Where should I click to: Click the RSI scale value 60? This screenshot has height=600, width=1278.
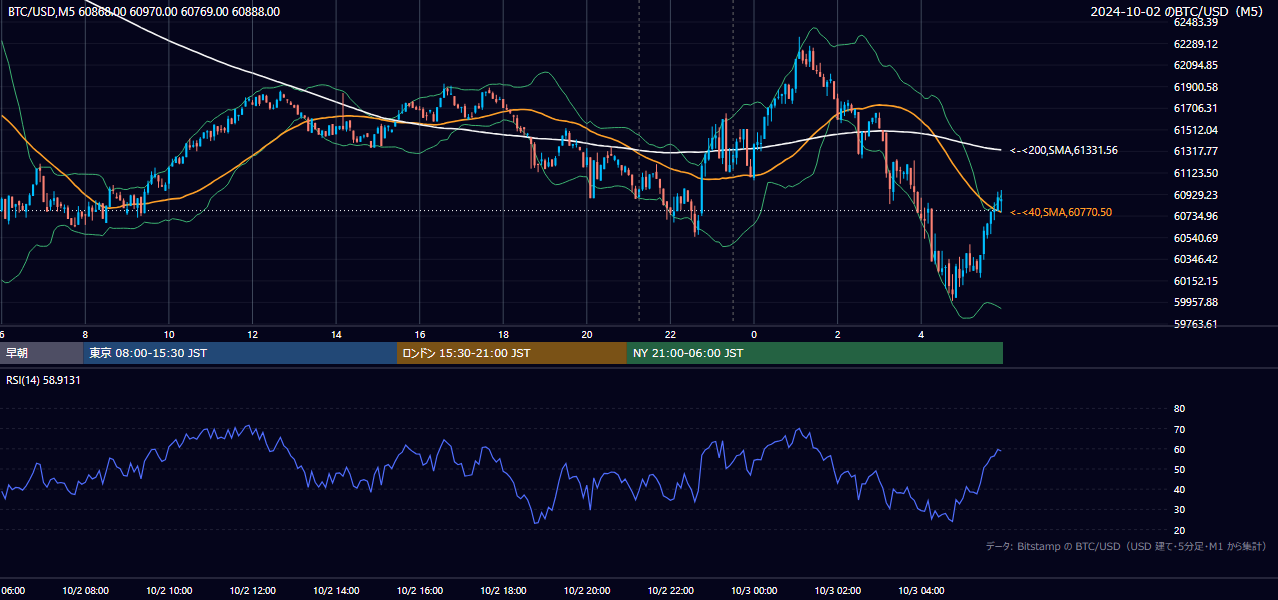[1179, 449]
